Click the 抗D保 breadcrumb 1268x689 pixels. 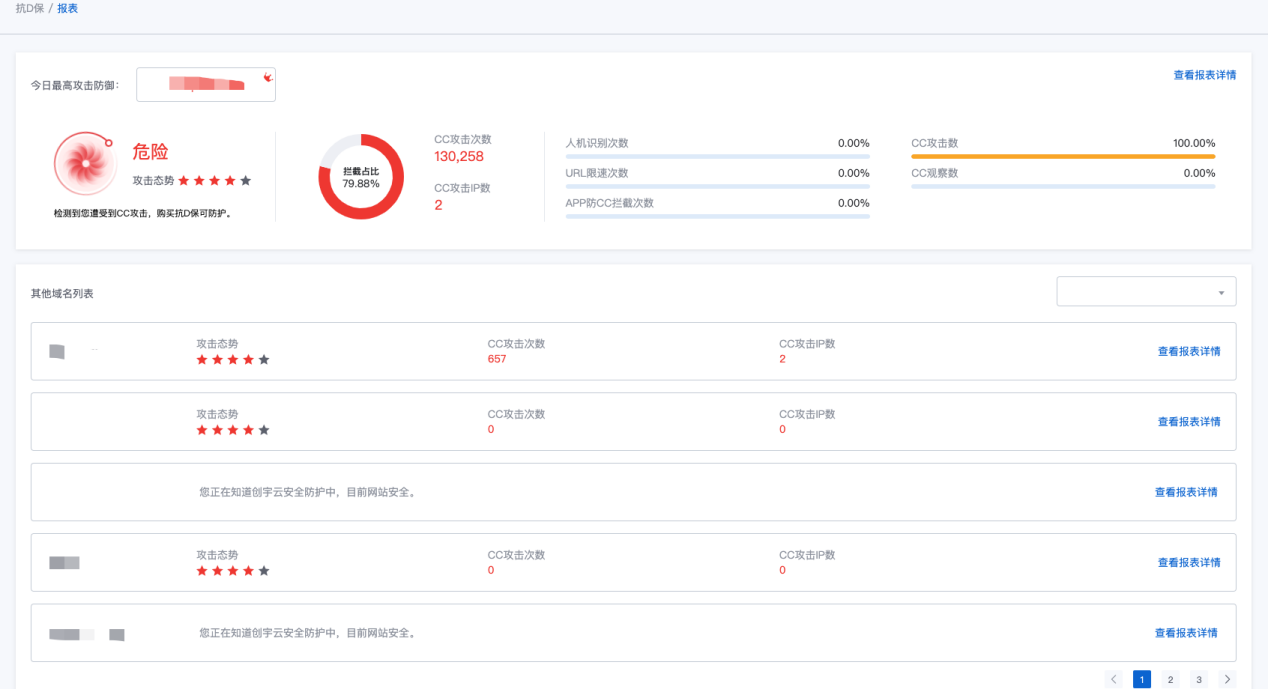[x=29, y=8]
